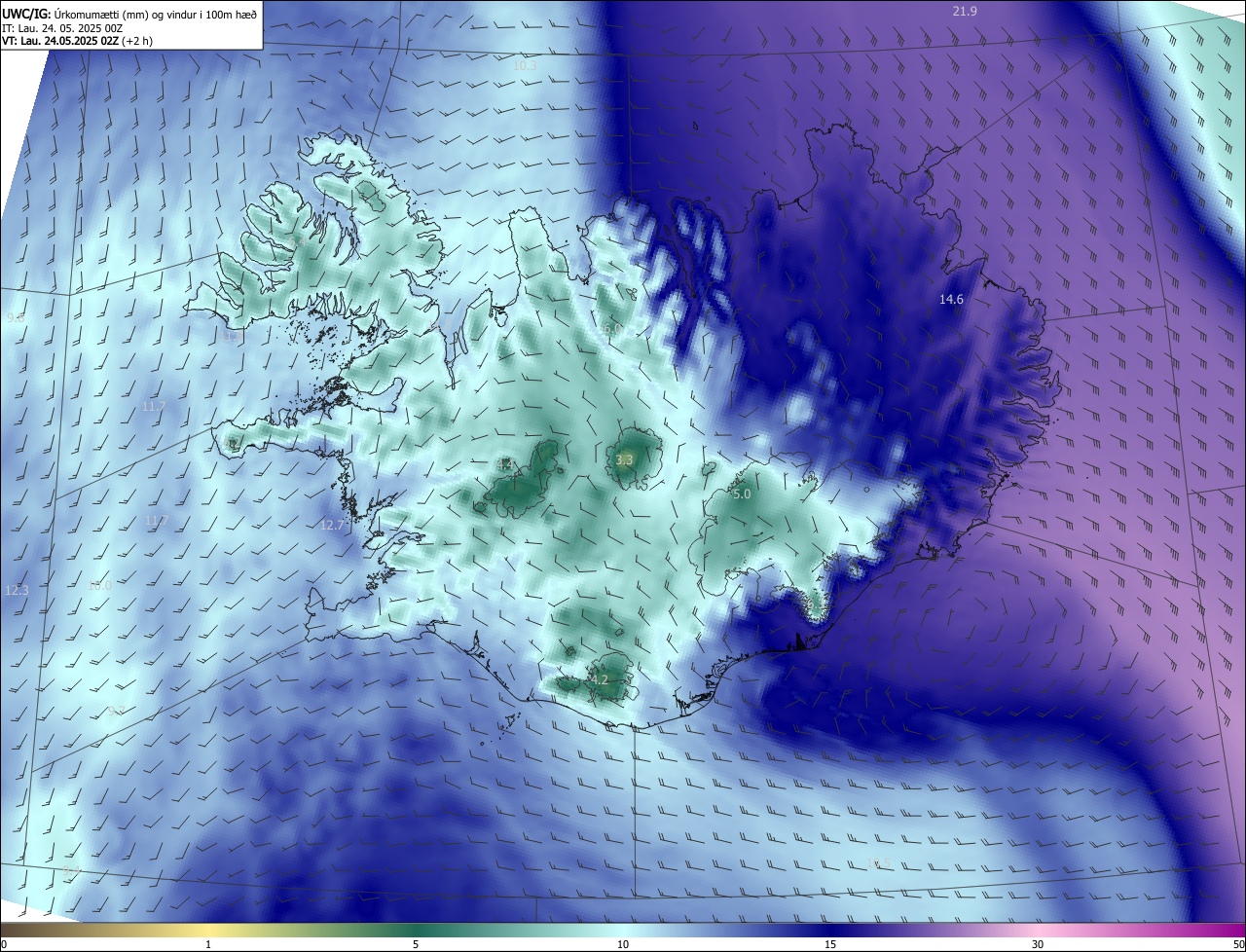Click the 9.8 value label on the map
Screen dimensions: 1246x952
click(x=16, y=318)
